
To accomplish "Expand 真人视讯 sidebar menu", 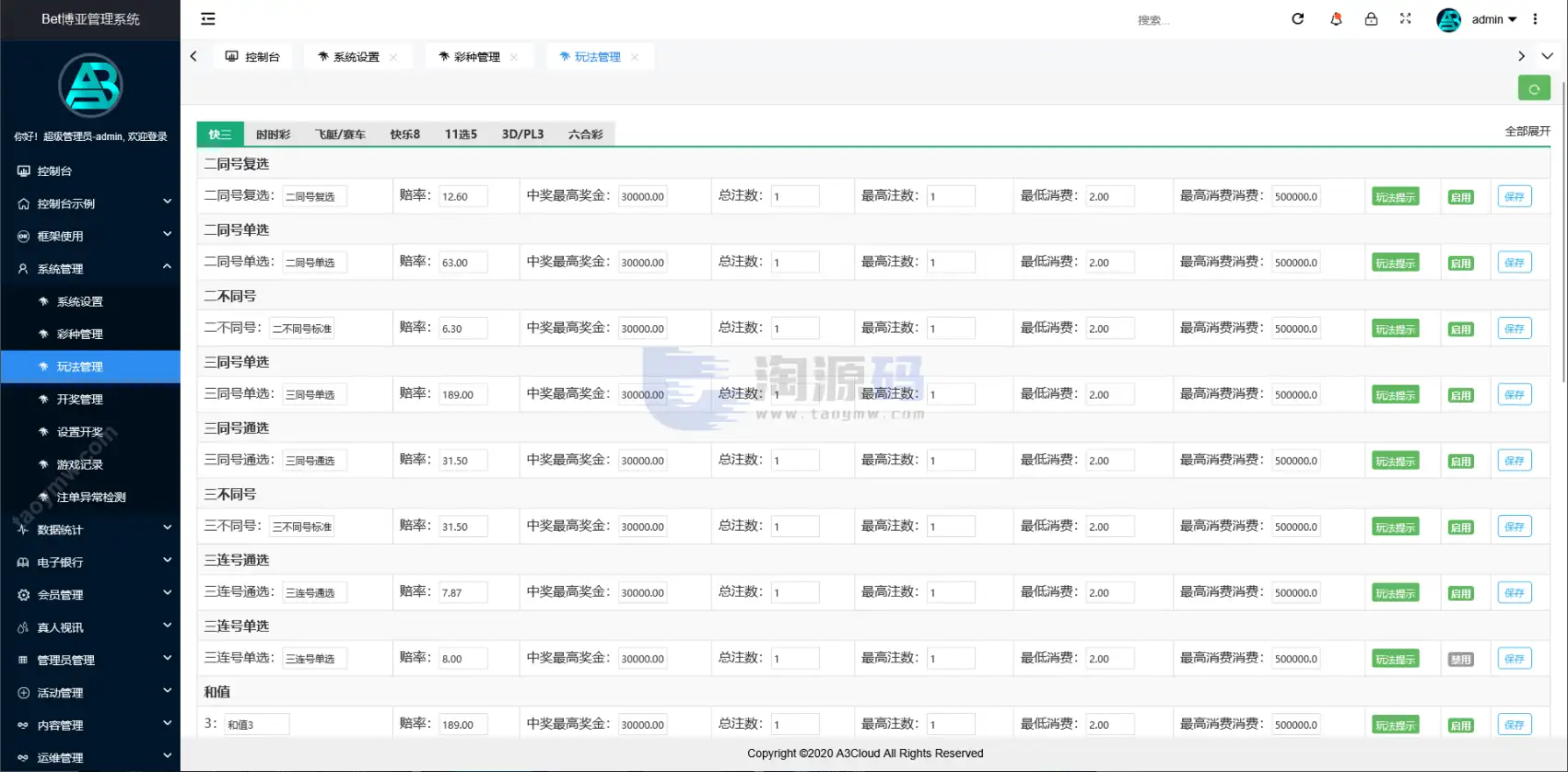I will point(167,626).
